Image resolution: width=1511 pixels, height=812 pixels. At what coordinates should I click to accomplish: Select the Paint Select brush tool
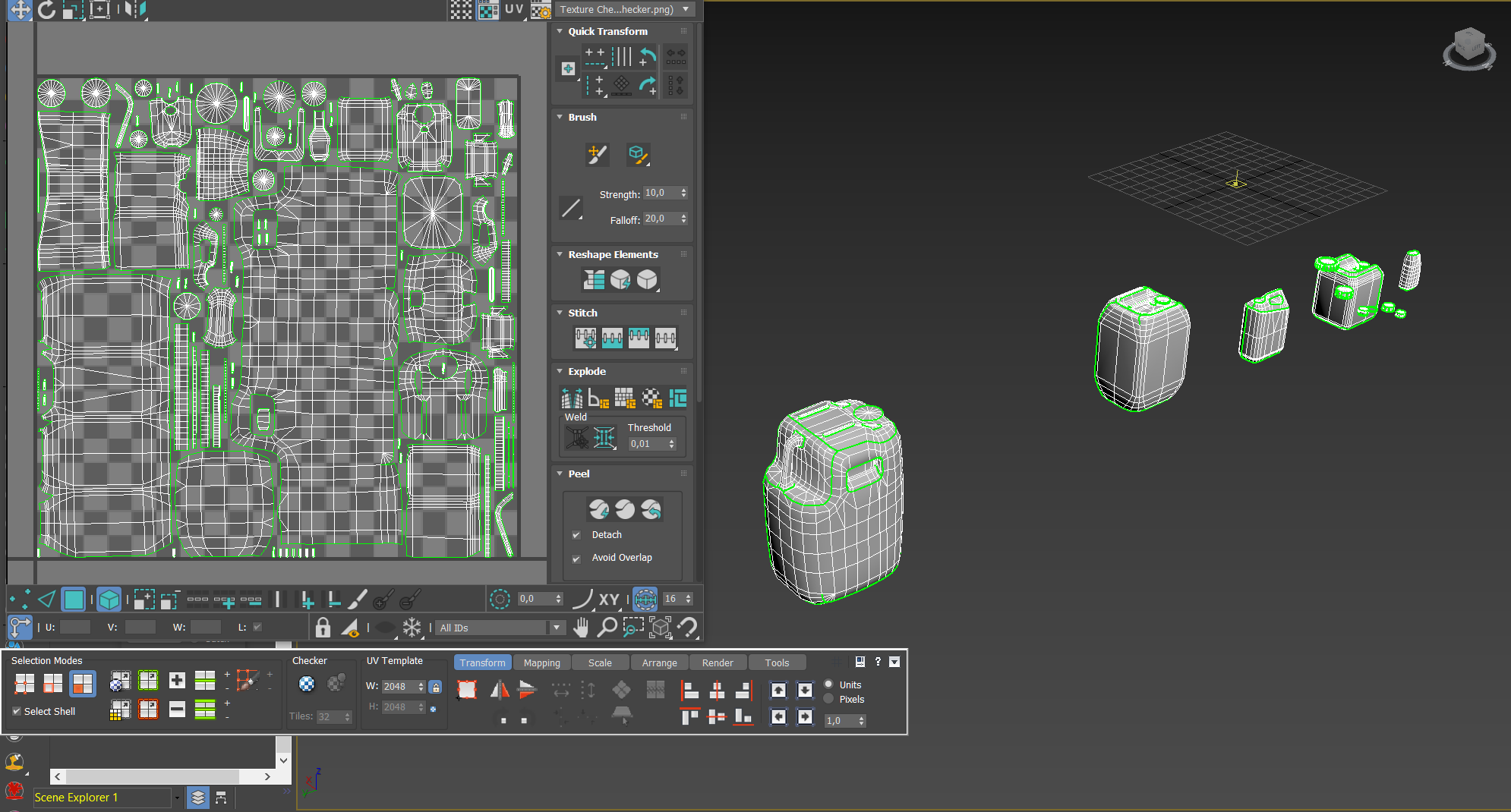358,600
